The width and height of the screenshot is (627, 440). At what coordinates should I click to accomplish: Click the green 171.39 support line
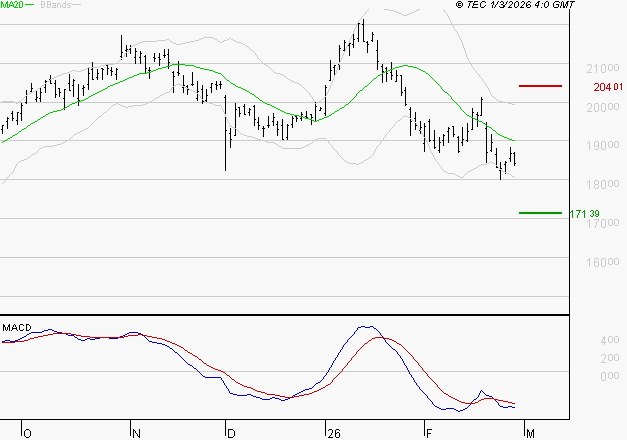point(540,213)
